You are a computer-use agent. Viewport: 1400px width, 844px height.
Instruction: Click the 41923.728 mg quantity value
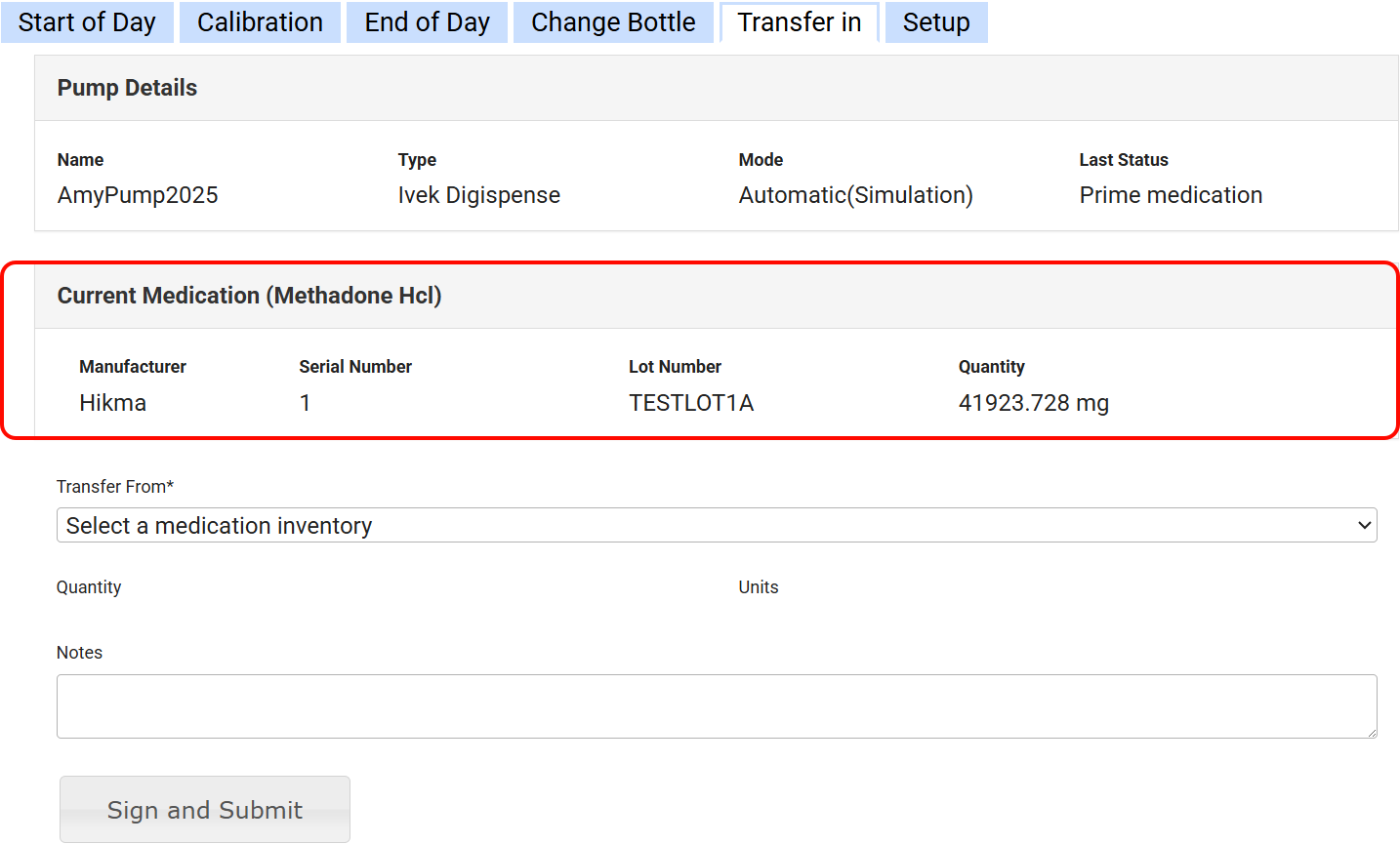(x=1033, y=403)
